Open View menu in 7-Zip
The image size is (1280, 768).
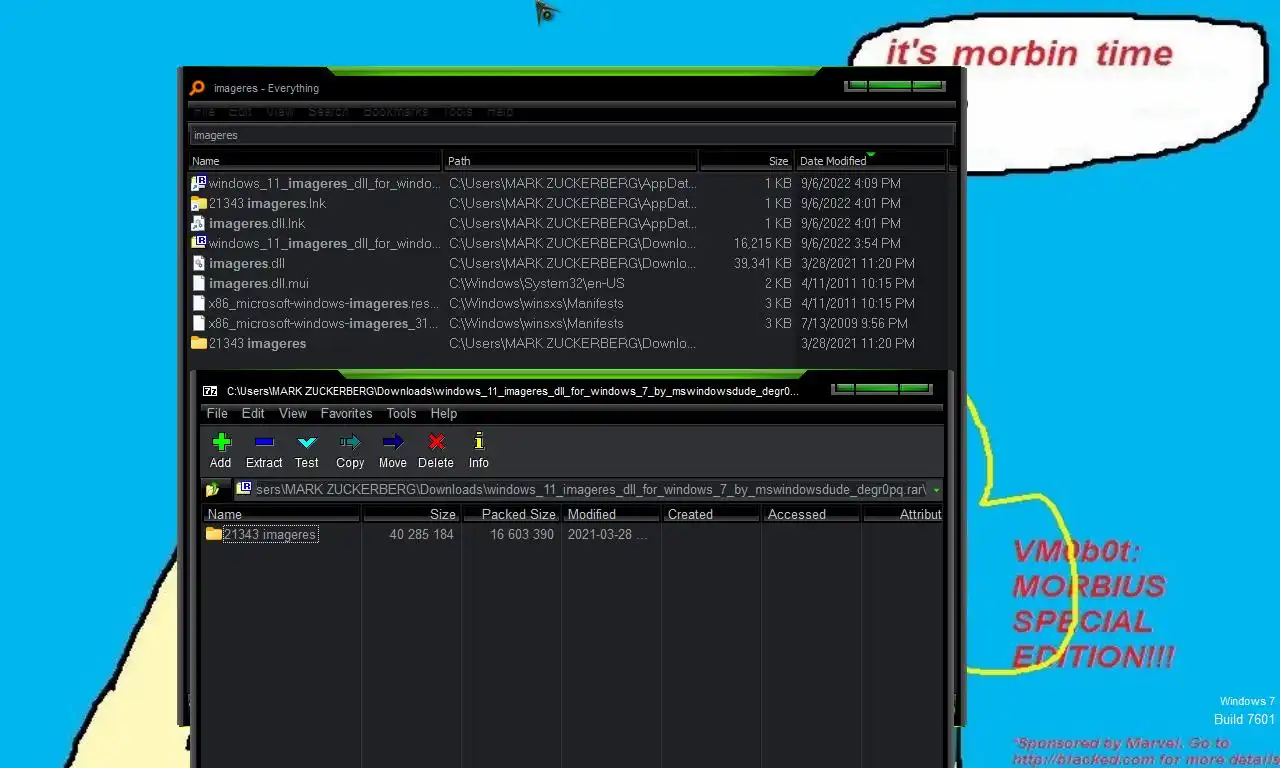(x=293, y=413)
